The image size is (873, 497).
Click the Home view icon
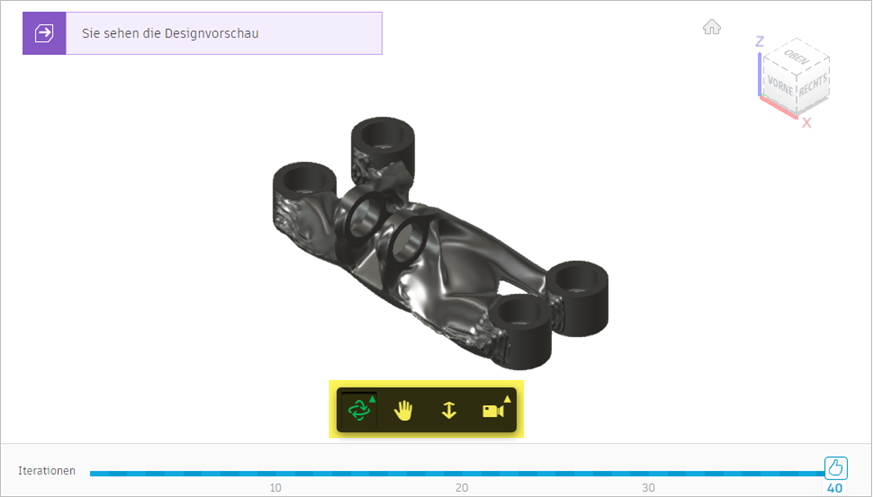(x=712, y=27)
